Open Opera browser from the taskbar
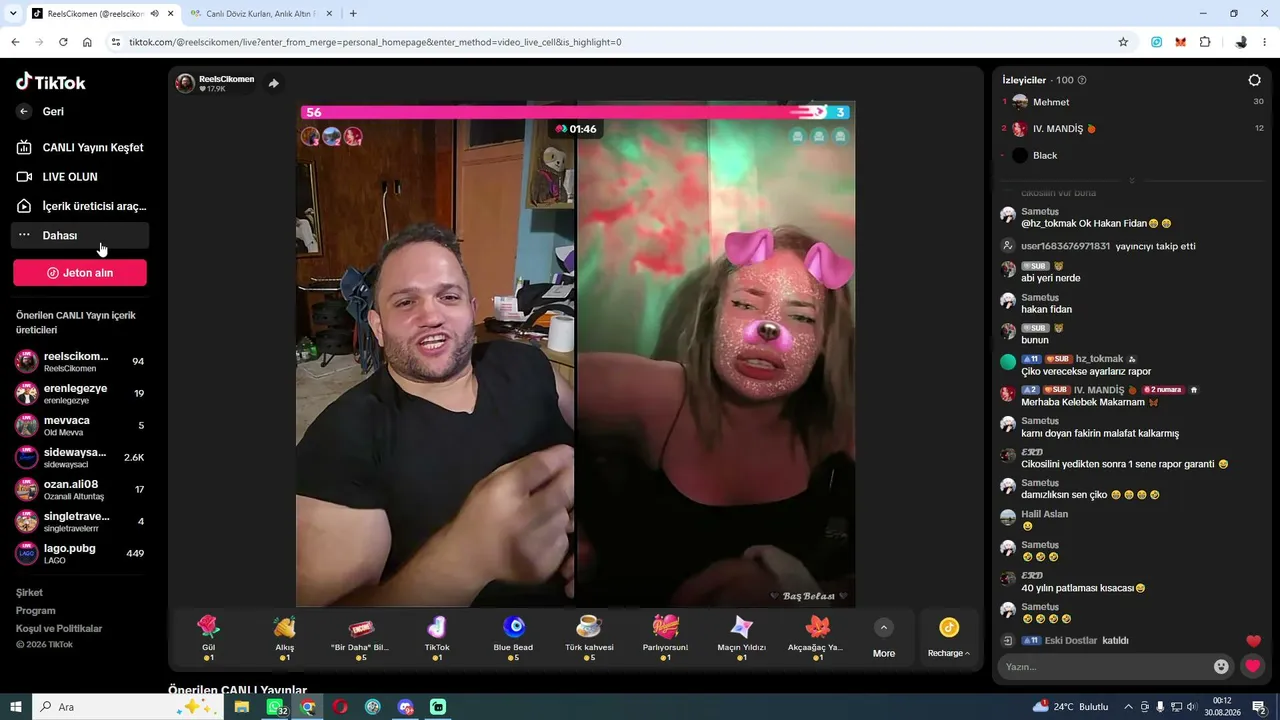Viewport: 1280px width, 720px height. (340, 707)
